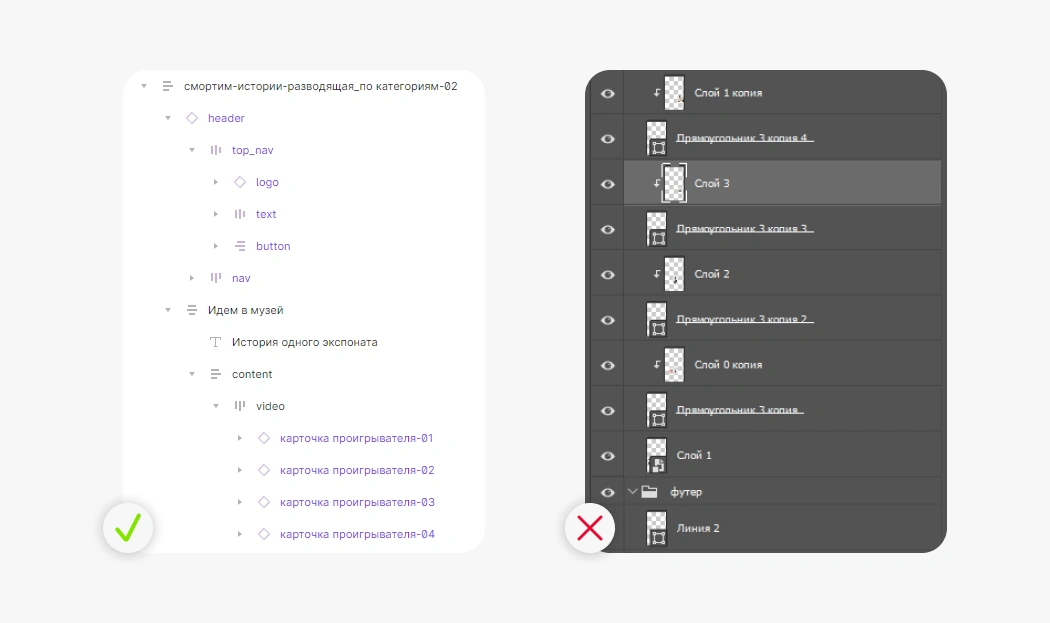Select the карточка проигрывателя-02 layer name
Viewport: 1050px width, 623px height.
coord(357,470)
